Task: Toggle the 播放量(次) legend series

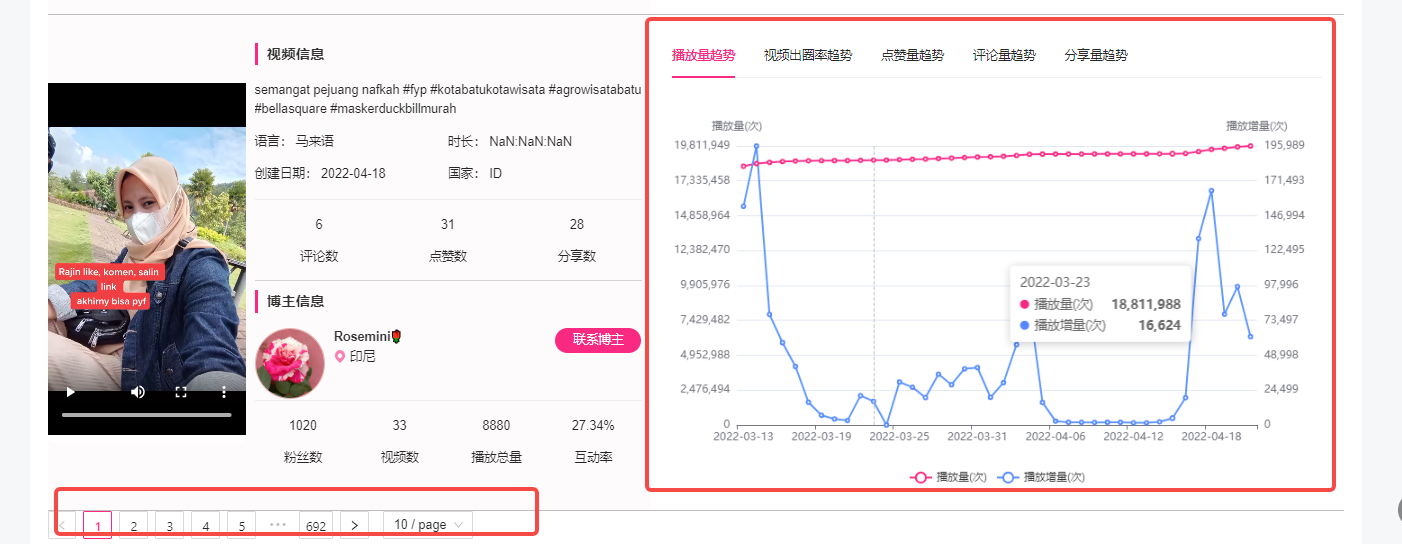Action: point(948,478)
